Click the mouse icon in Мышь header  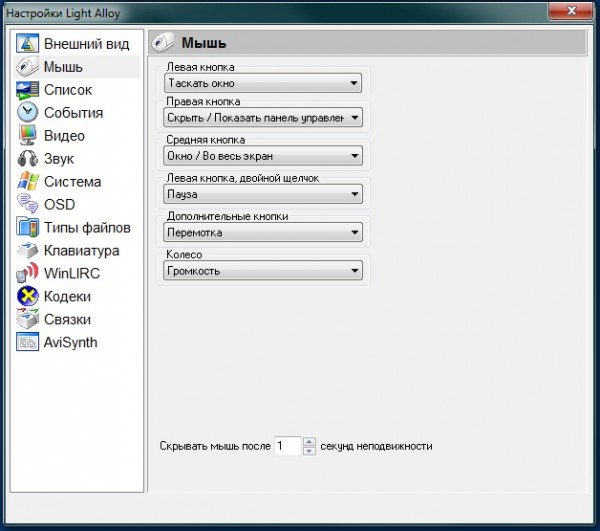click(x=163, y=42)
